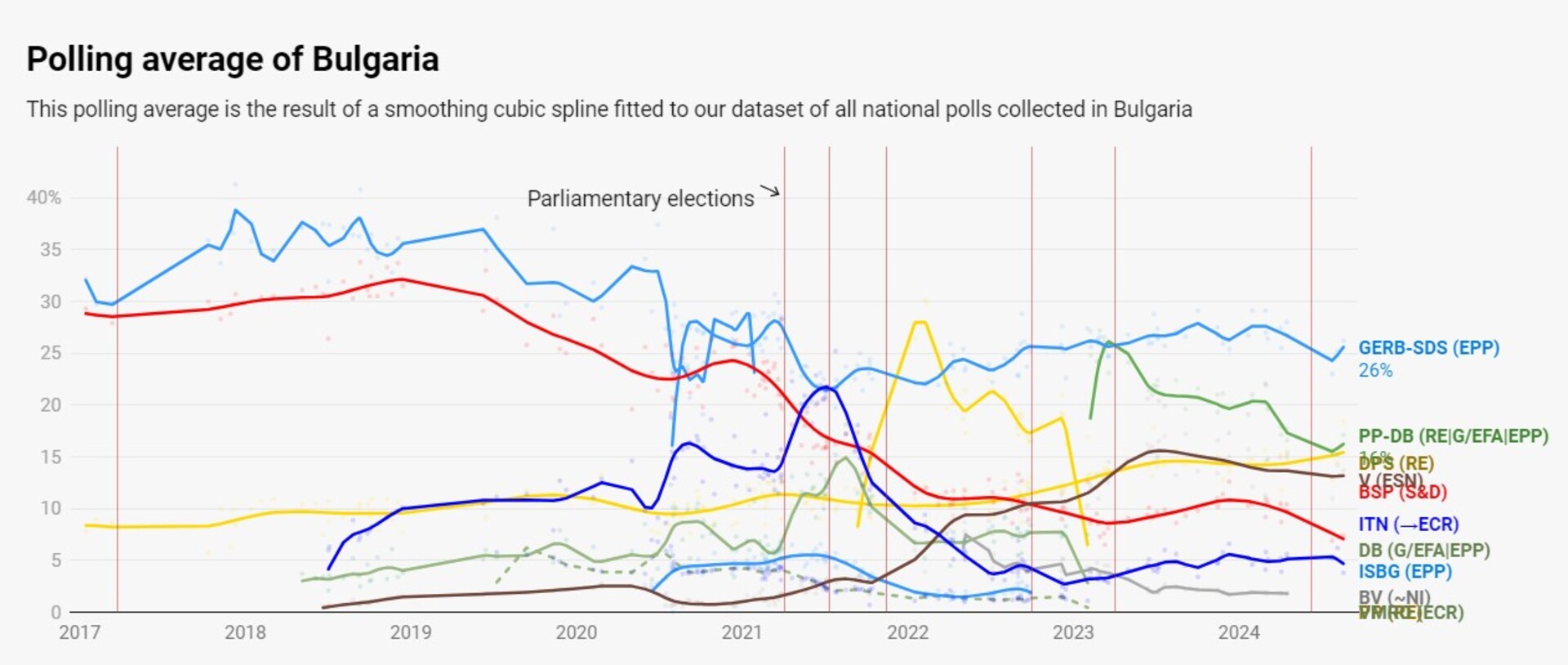
Task: Click the 10 y-axis tick label
Action: tap(51, 508)
